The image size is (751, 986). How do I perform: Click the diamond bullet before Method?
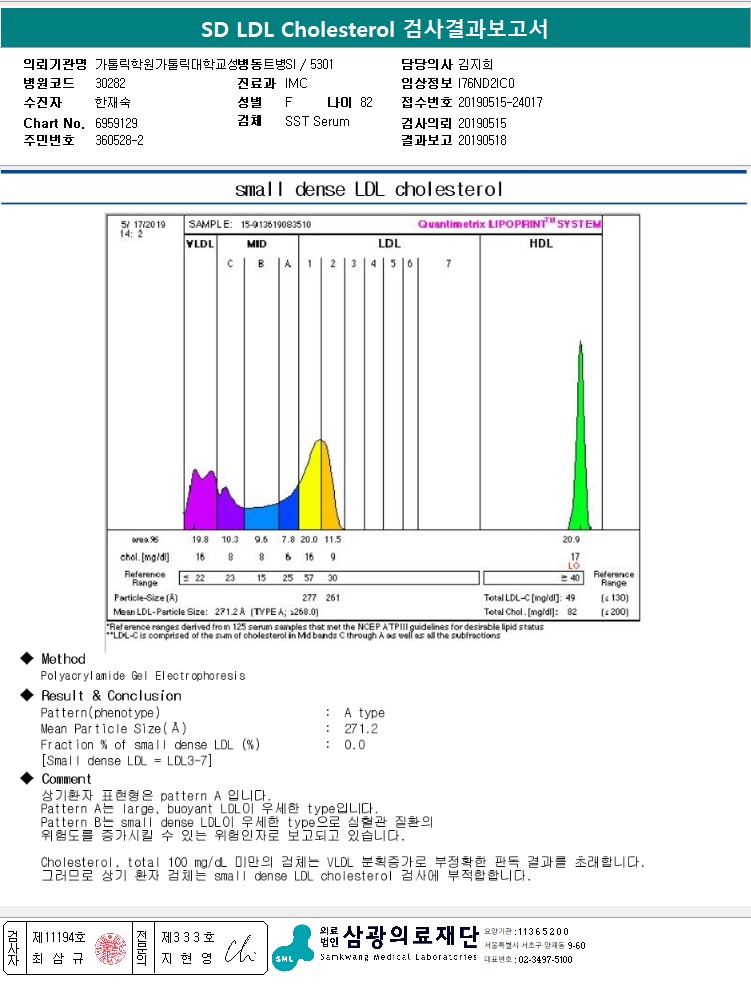pos(26,658)
